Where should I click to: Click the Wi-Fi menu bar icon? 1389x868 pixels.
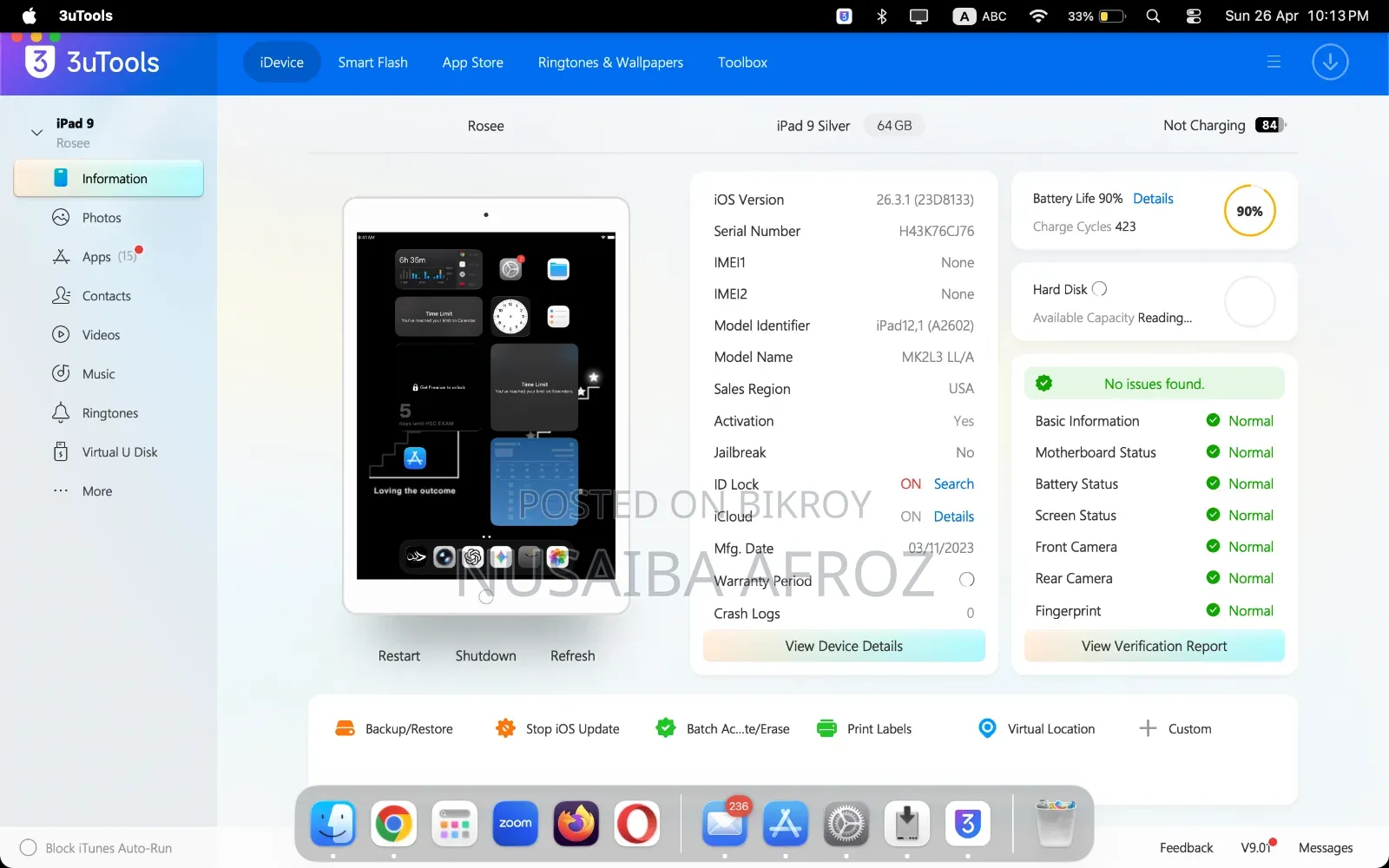(1037, 16)
